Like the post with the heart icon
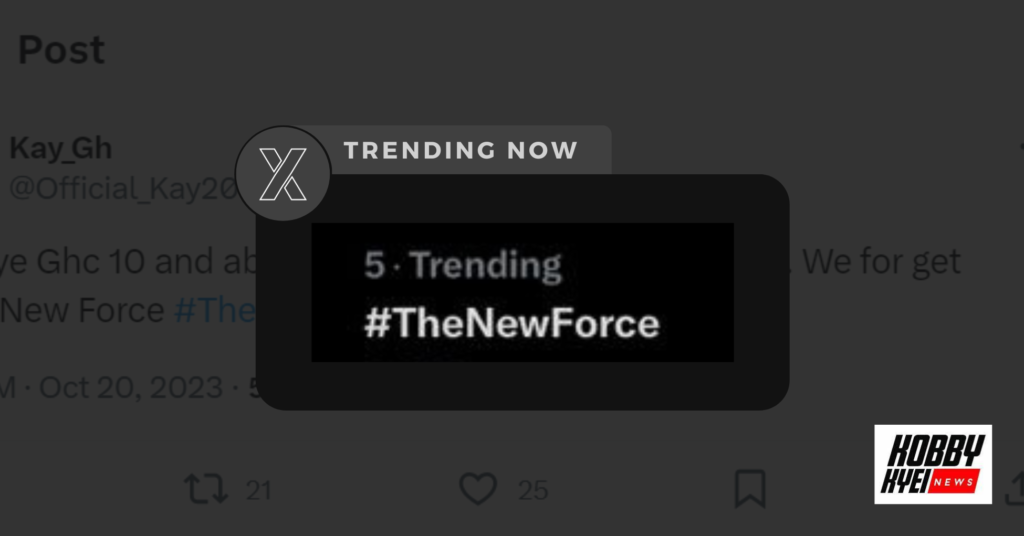1024x536 pixels. tap(478, 488)
